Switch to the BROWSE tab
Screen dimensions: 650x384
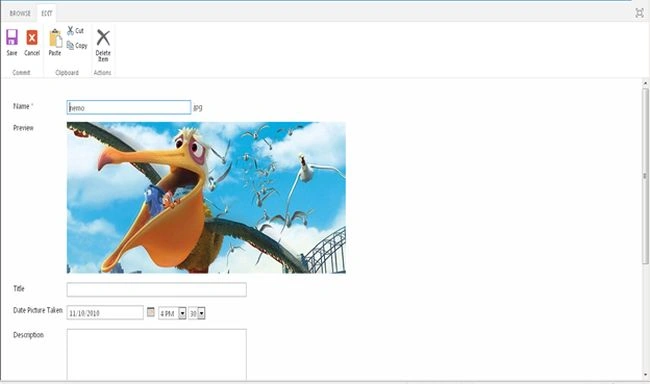click(20, 13)
